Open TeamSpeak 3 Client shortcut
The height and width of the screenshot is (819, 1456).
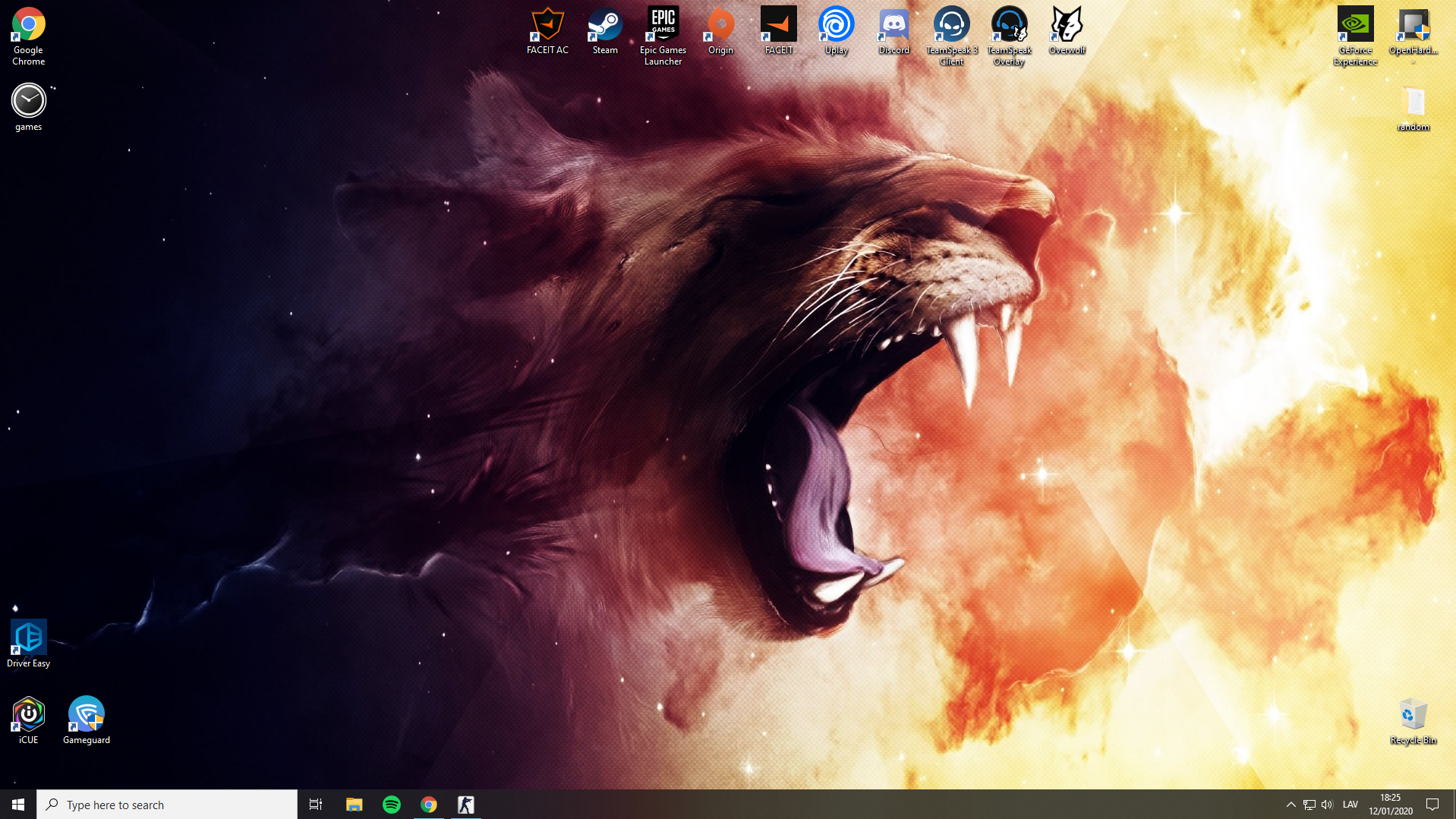point(951,36)
